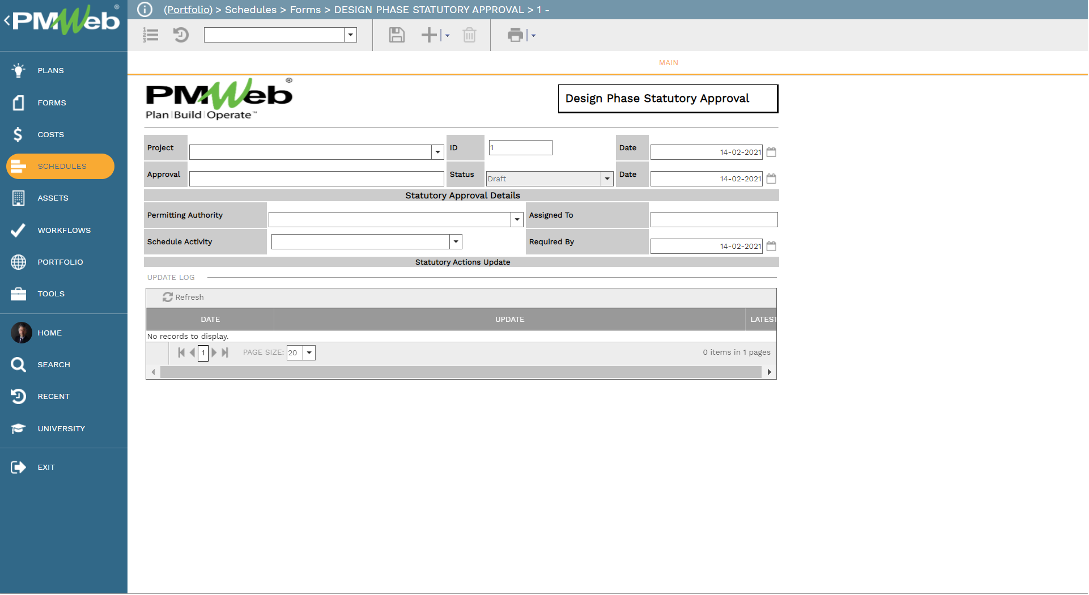Click the history icon in toolbar
Viewport: 1089px width, 595px height.
[x=181, y=35]
